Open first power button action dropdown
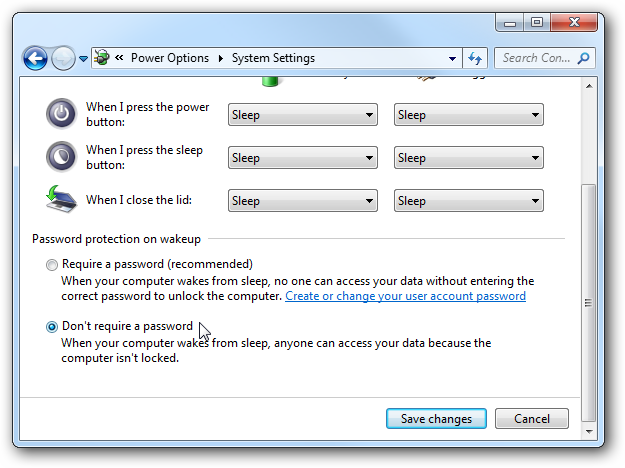The height and width of the screenshot is (468, 625). point(303,115)
